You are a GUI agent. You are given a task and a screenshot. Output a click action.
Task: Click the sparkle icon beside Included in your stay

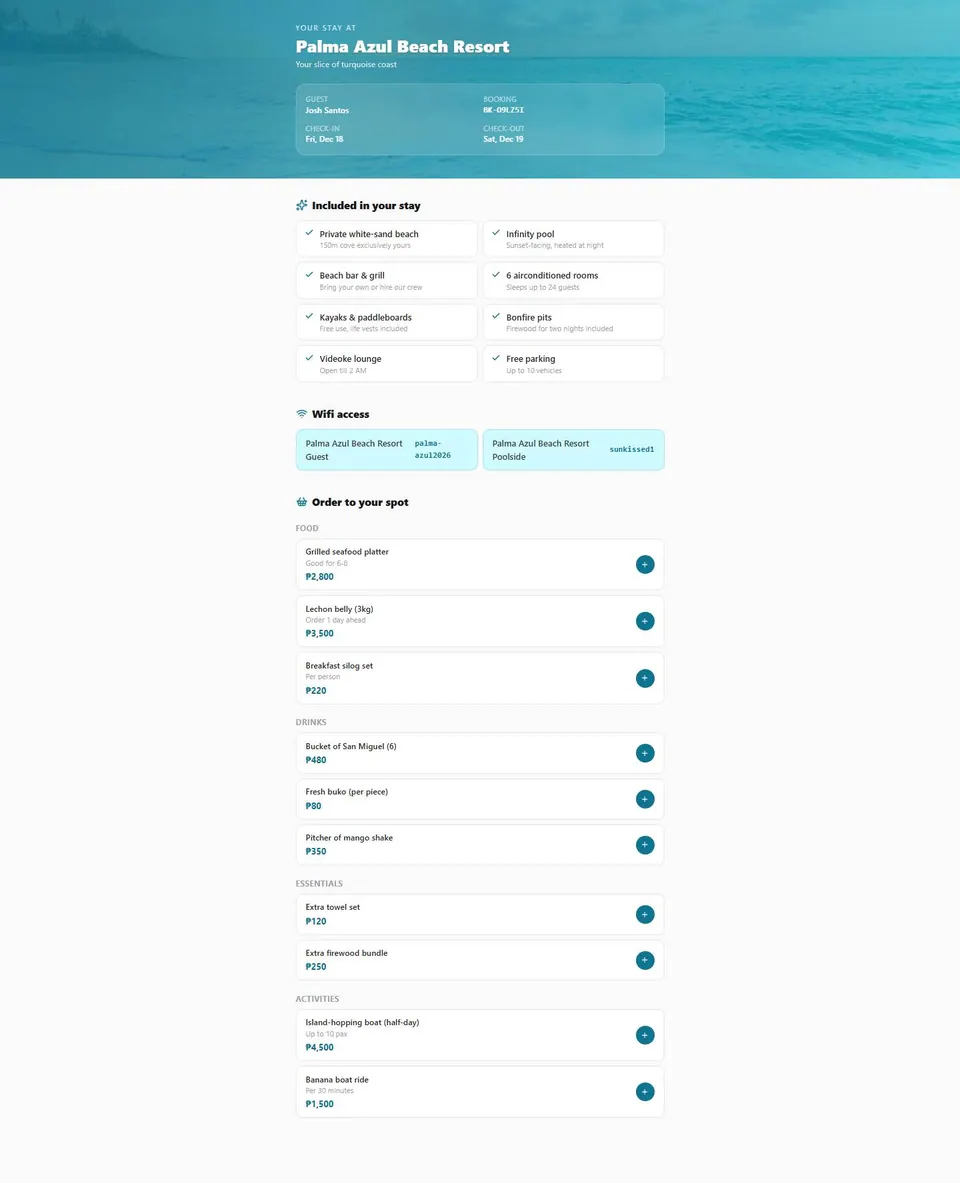point(301,205)
